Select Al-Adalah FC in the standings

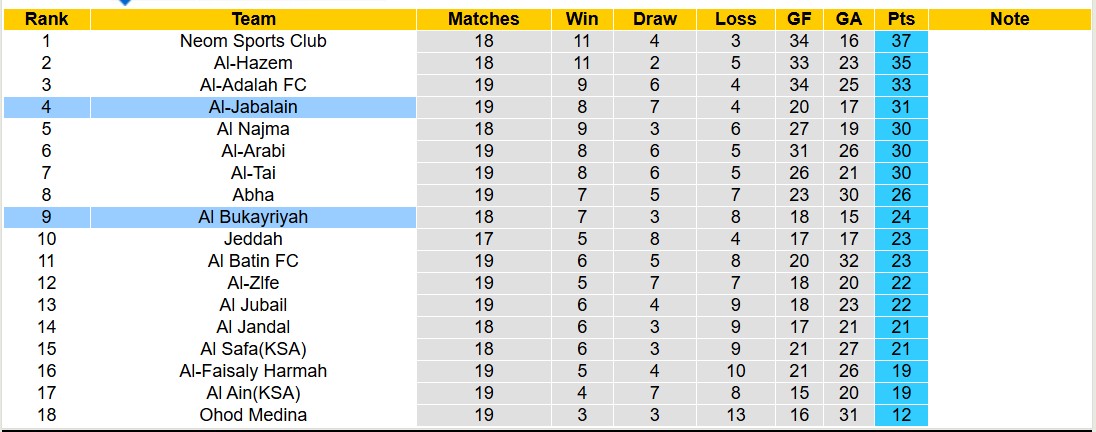[x=253, y=85]
